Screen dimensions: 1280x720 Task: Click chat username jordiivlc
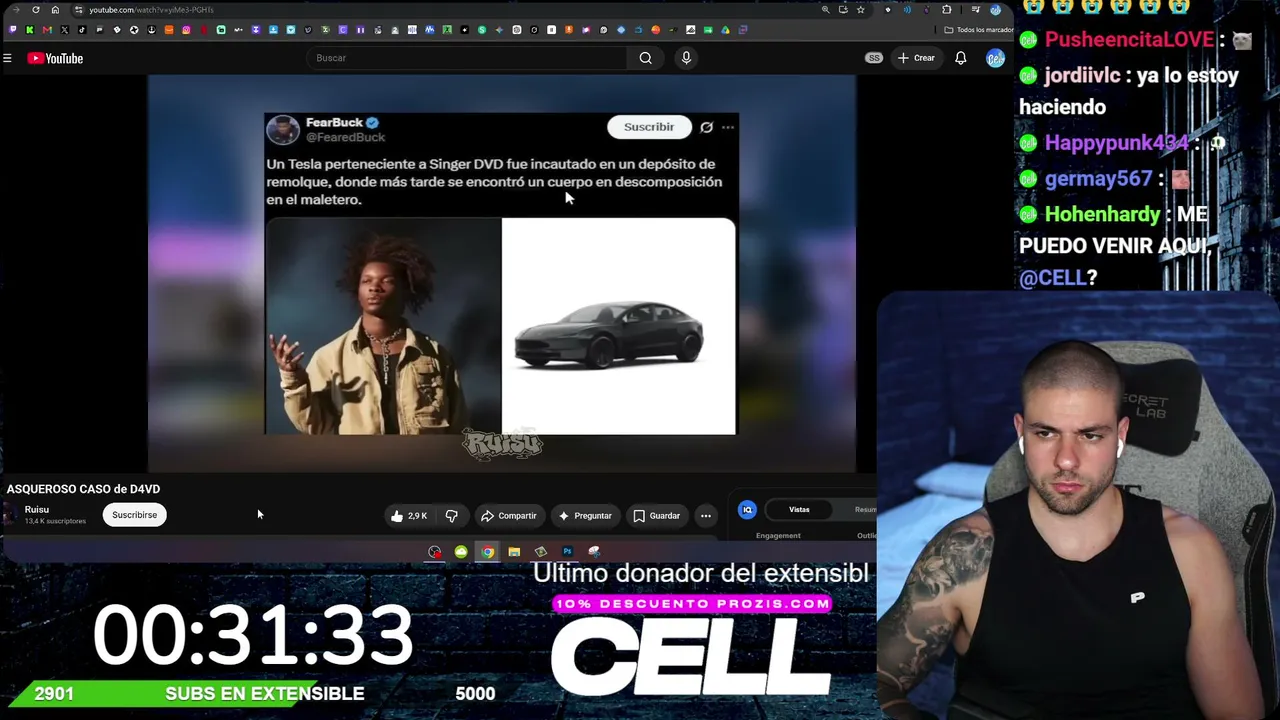point(1082,76)
